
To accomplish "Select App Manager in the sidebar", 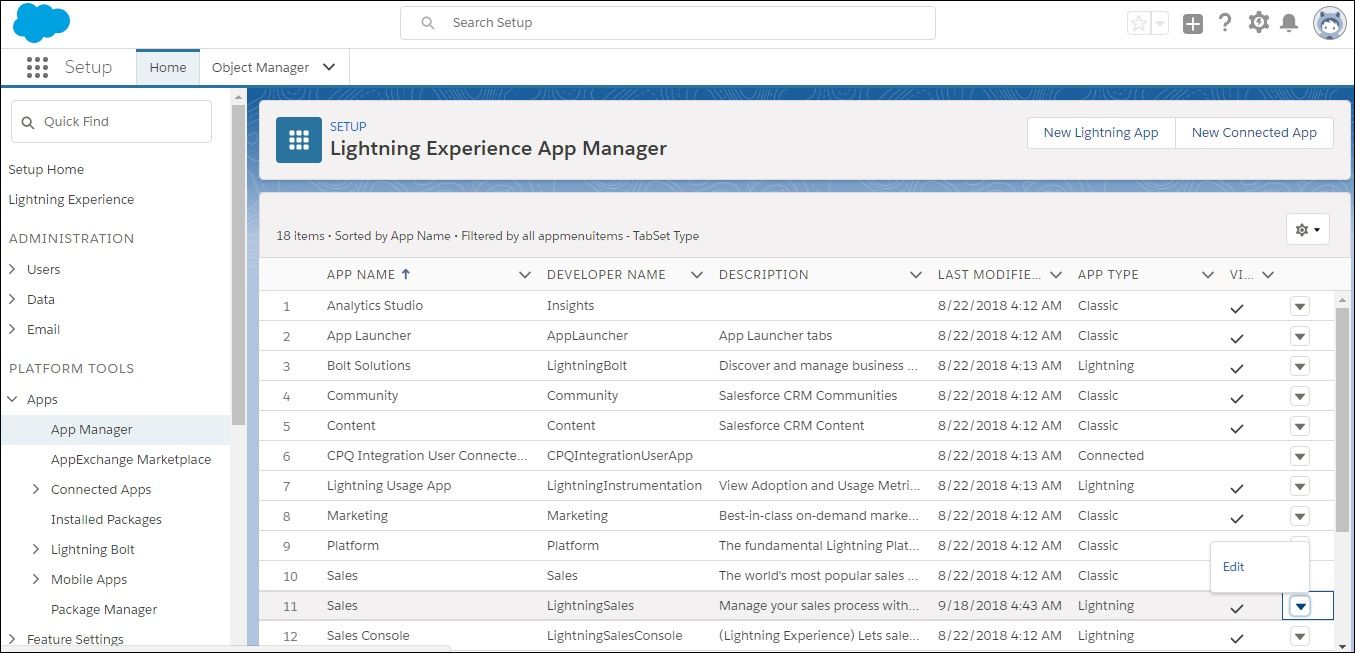I will (92, 429).
